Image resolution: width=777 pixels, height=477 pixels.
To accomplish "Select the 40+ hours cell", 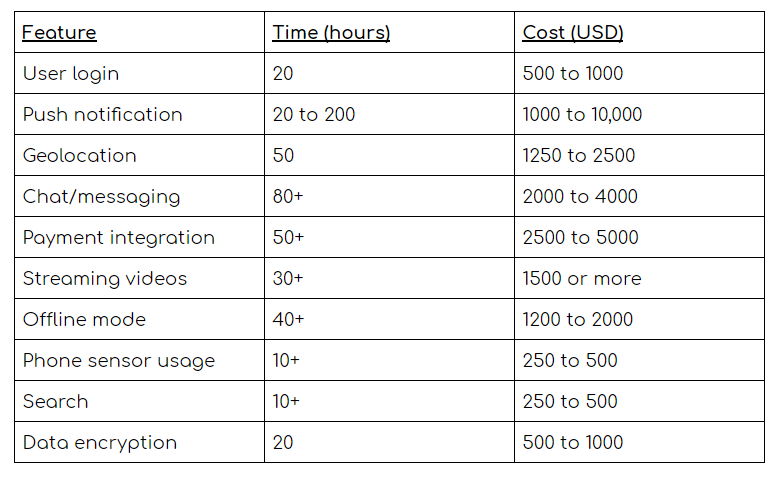I will click(288, 320).
